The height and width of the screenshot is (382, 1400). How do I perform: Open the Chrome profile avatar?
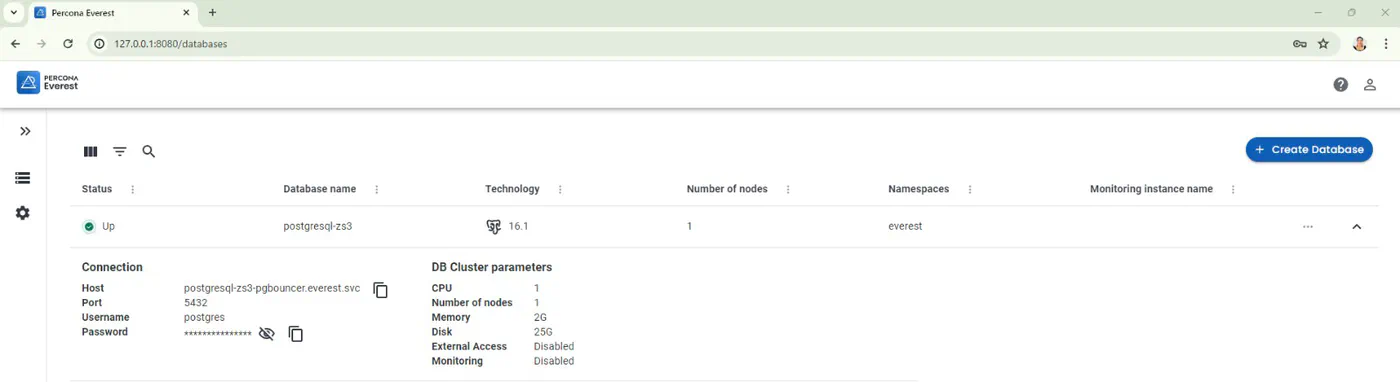tap(1360, 44)
